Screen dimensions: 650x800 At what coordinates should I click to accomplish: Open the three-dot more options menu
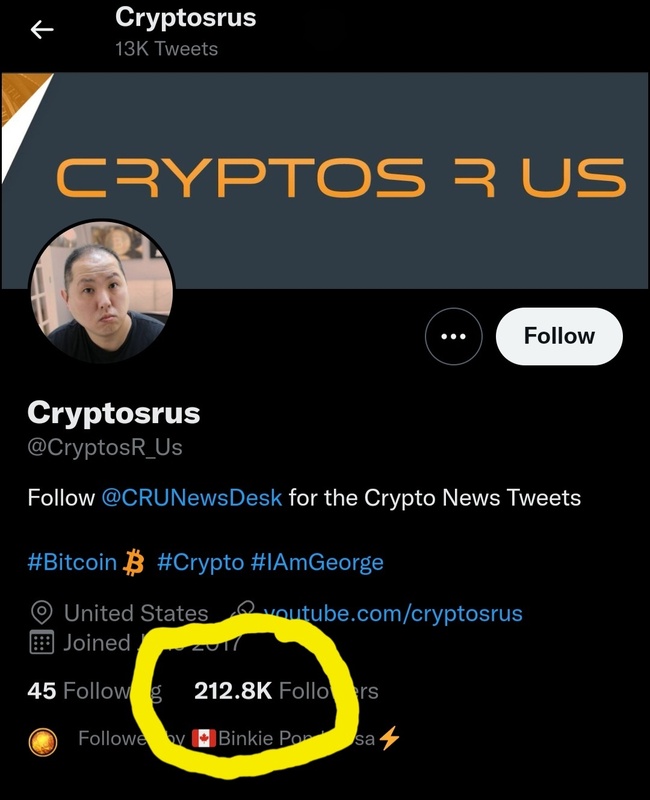click(453, 336)
